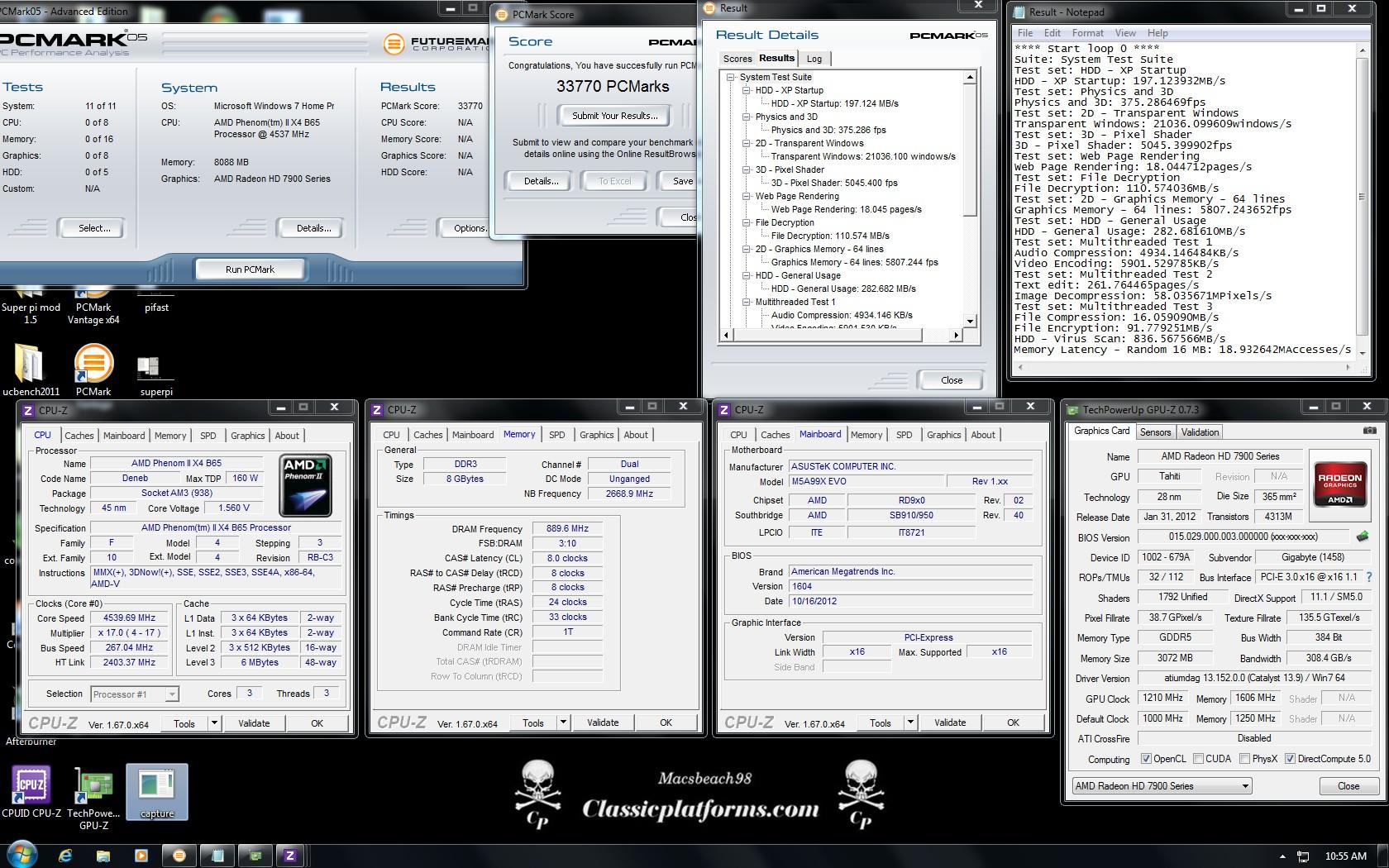The image size is (1389, 868).
Task: Switch to PCMark taskbar button
Action: pyautogui.click(x=179, y=856)
